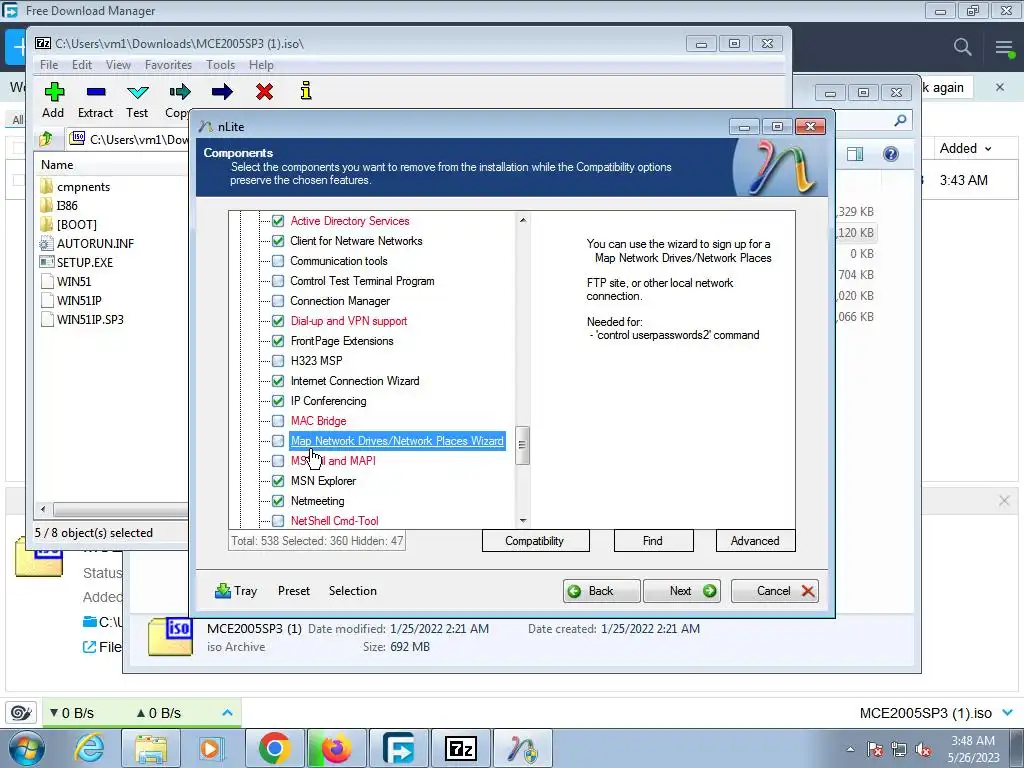Click the 7-Zip Info icon
This screenshot has height=768, width=1024.
tap(306, 91)
